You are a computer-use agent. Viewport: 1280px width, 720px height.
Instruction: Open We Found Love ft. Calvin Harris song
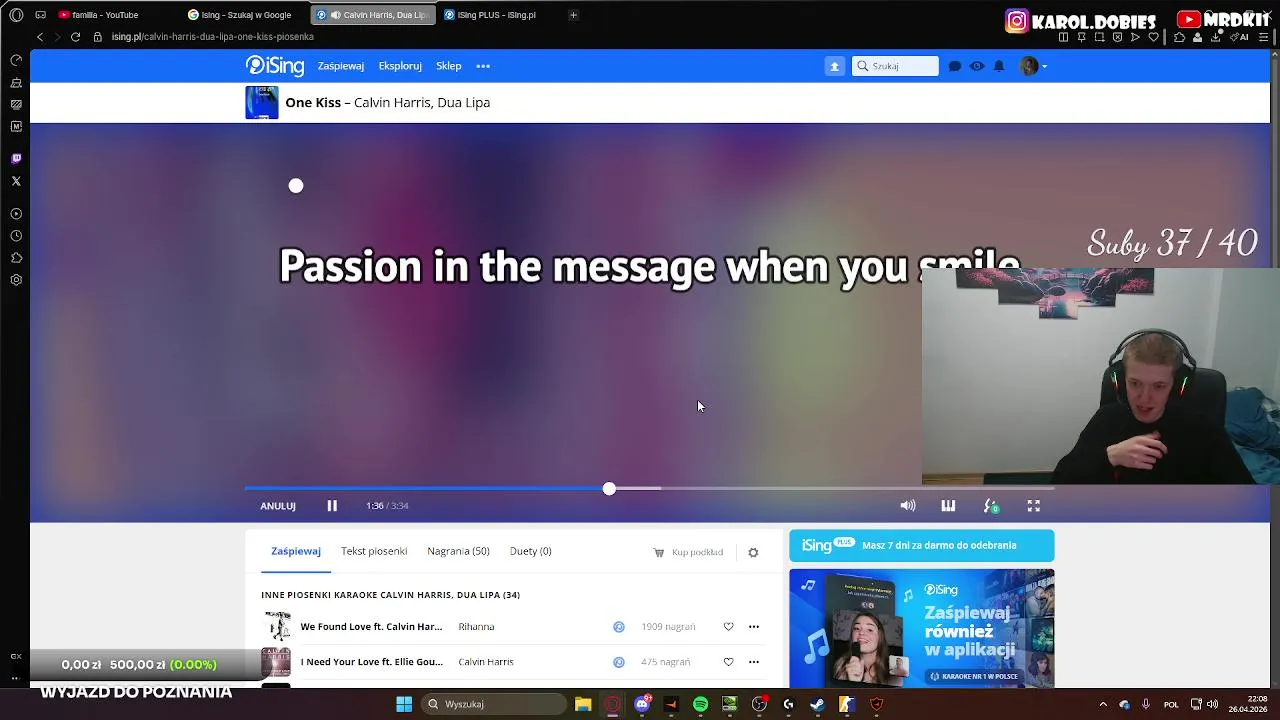click(x=371, y=627)
